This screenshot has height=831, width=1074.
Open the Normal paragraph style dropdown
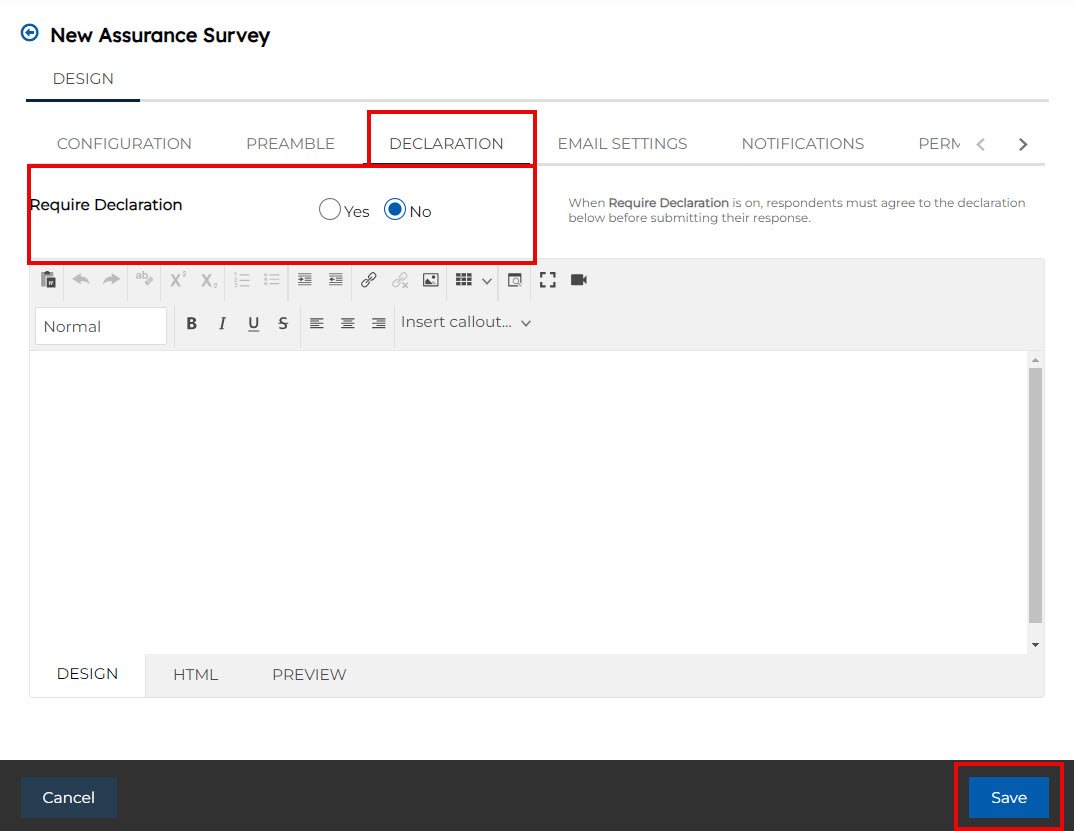[x=100, y=326]
